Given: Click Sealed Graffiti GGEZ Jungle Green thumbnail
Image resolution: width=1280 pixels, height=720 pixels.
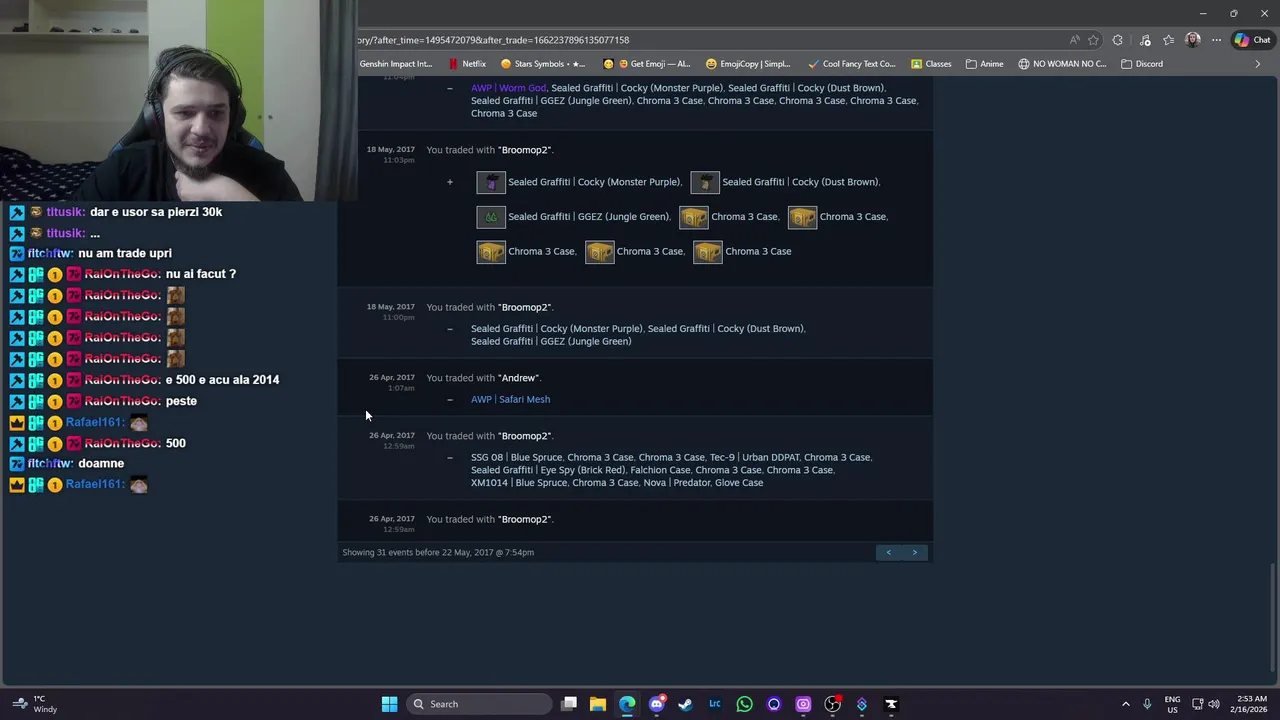Looking at the screenshot, I should (x=490, y=216).
